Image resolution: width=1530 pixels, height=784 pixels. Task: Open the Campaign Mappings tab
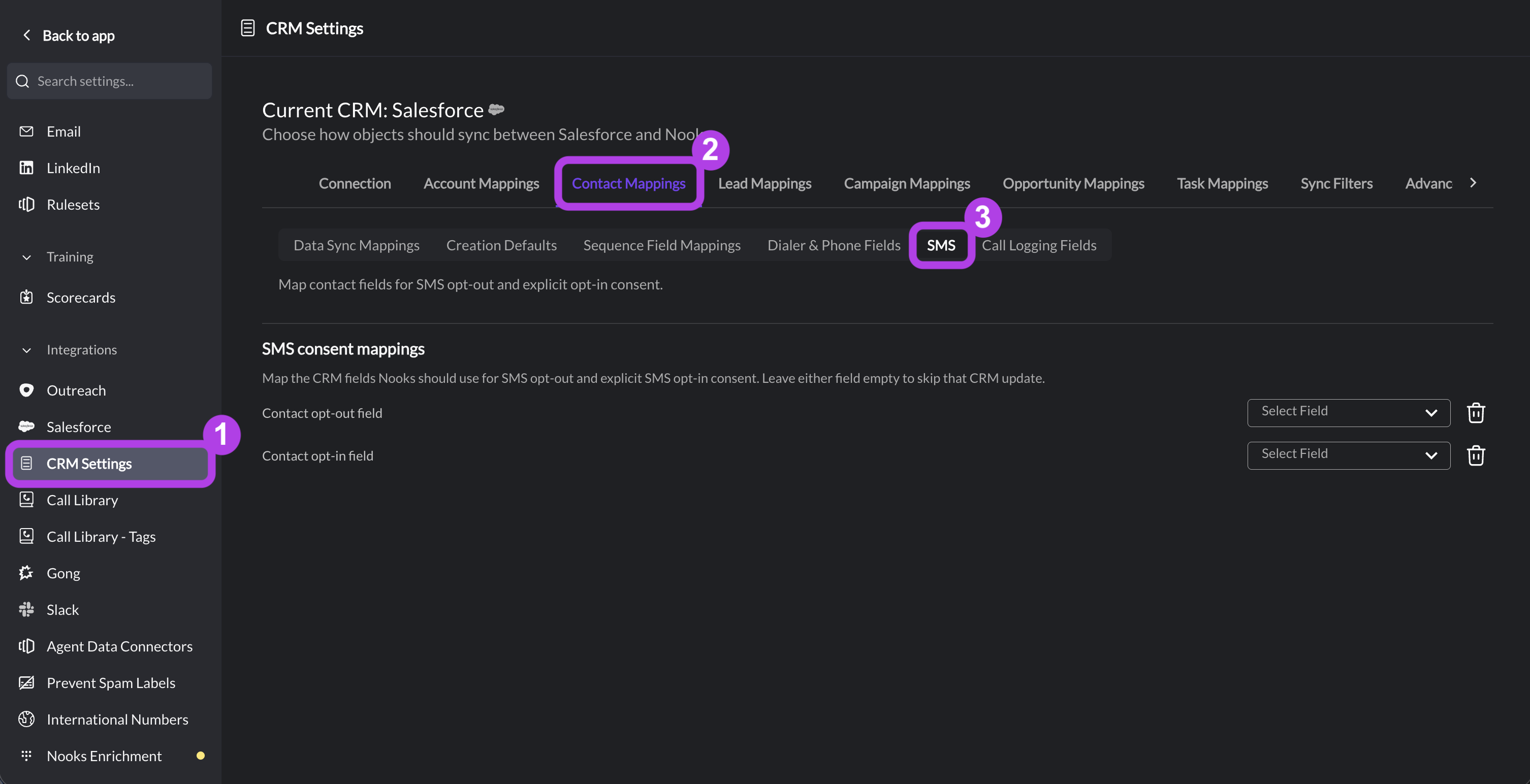[907, 183]
